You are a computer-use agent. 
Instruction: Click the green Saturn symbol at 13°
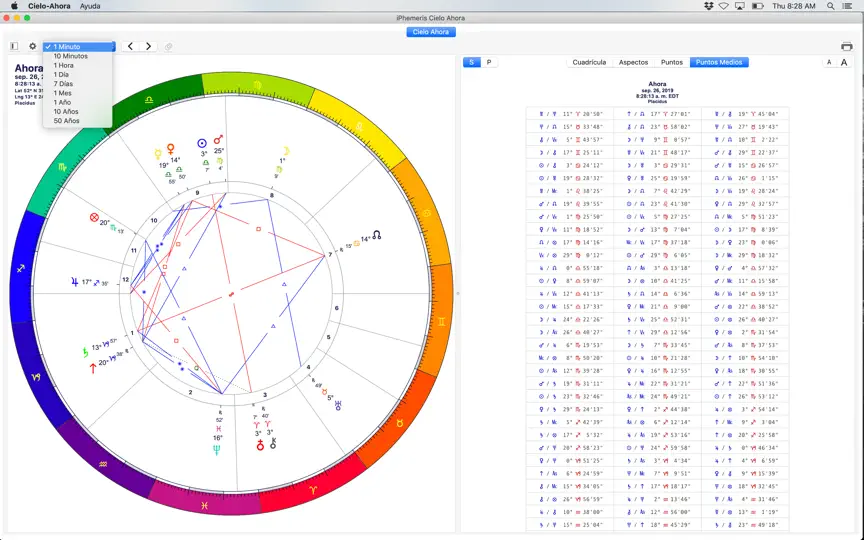point(85,352)
